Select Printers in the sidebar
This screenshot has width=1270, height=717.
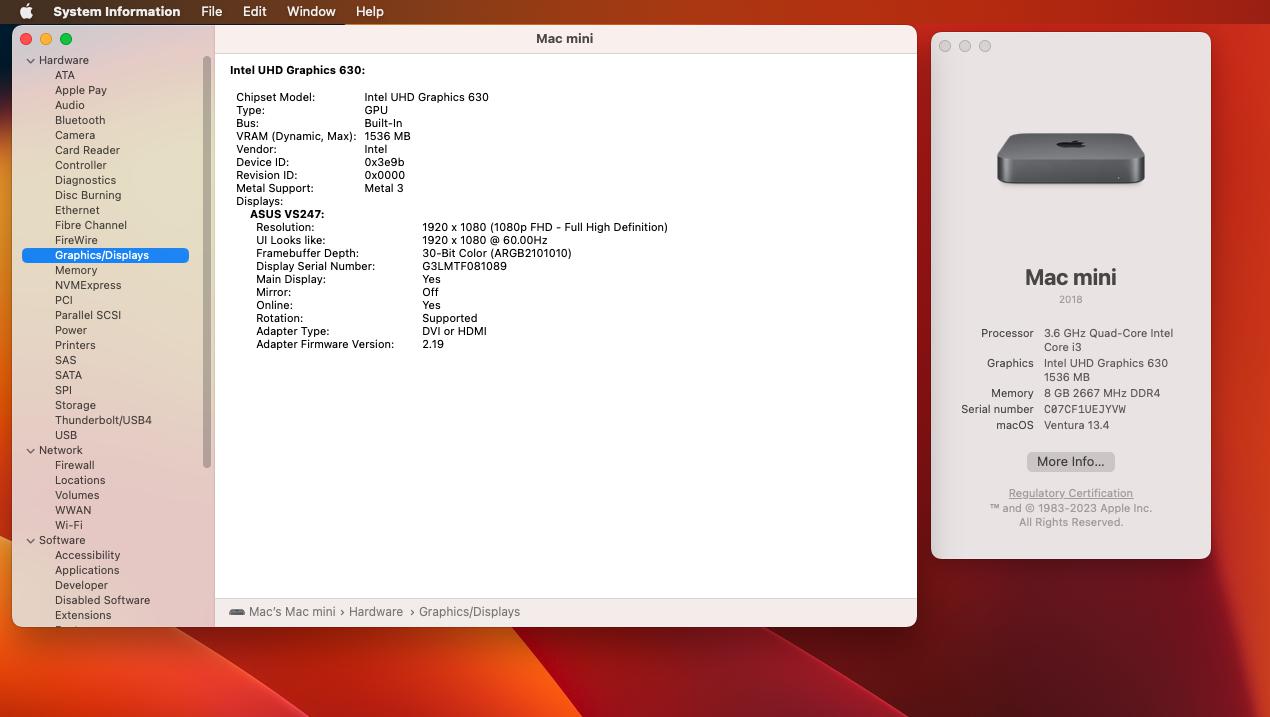[x=75, y=345]
